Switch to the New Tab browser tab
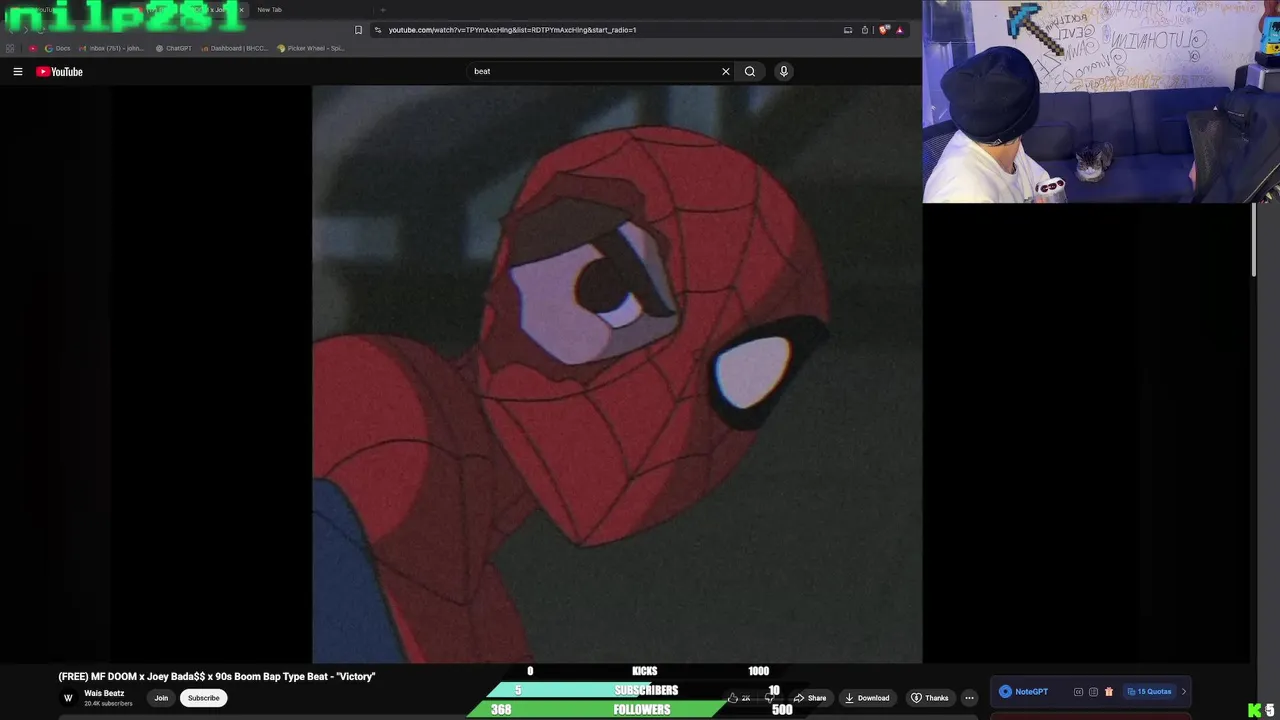Screen dimensions: 1280x720 coord(269,10)
